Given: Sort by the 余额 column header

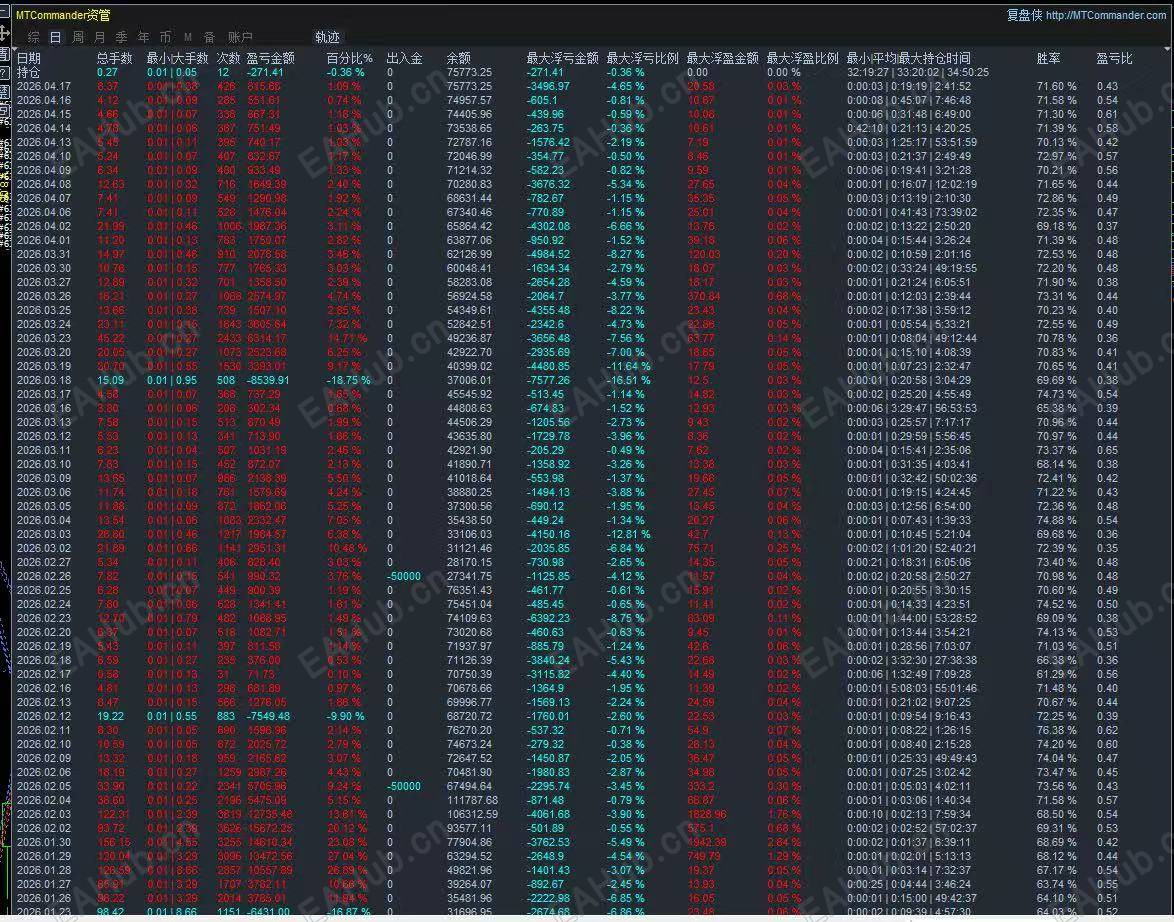Looking at the screenshot, I should (x=458, y=58).
